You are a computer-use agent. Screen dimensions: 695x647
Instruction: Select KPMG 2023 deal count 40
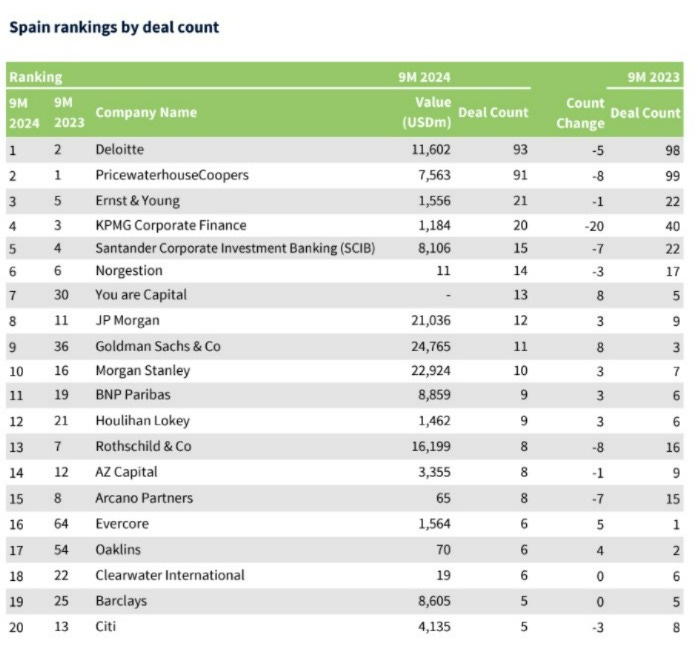click(x=672, y=226)
